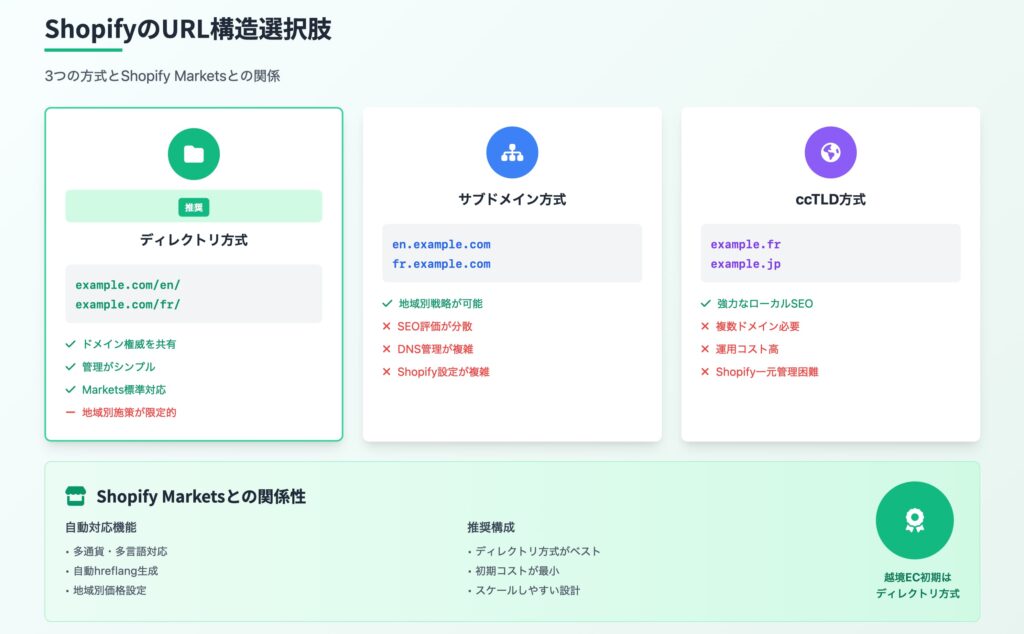The height and width of the screenshot is (634, 1024).
Task: Click the 複数ドメイン必要 text
Action: (x=758, y=326)
